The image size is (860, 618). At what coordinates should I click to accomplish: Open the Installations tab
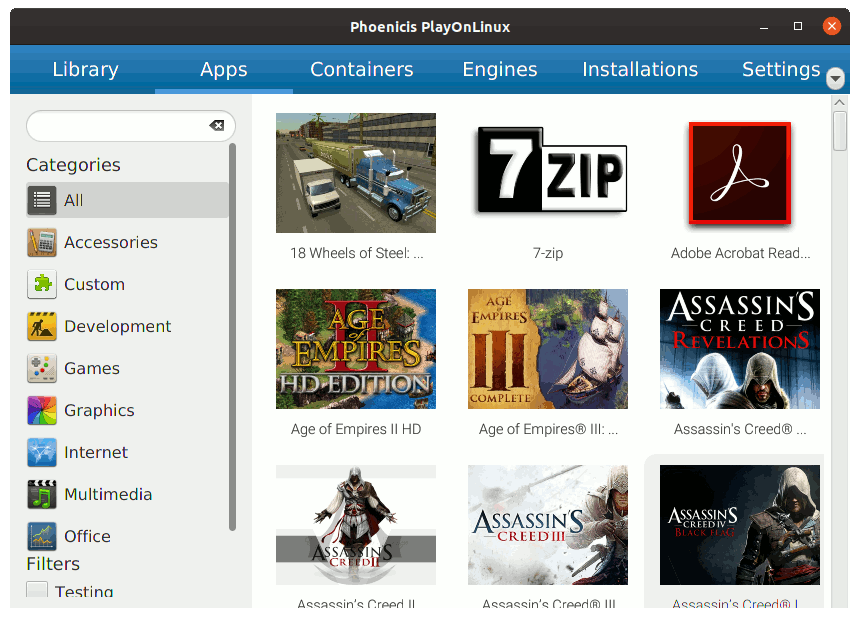[640, 69]
